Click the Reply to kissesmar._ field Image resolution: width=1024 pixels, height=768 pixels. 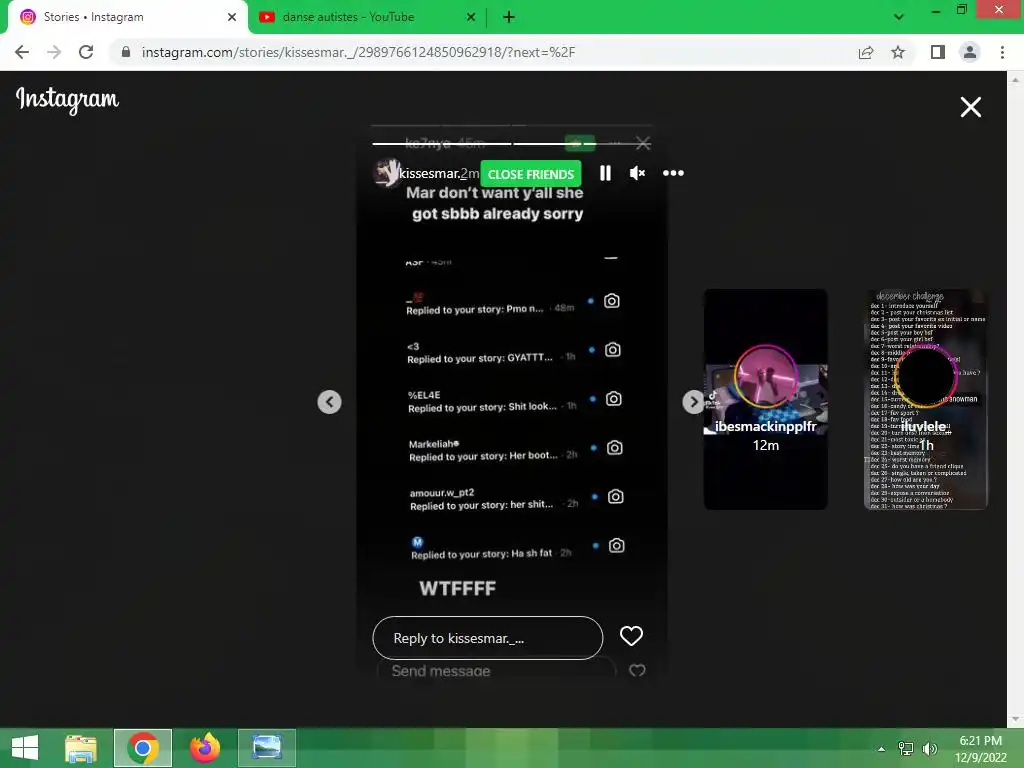[x=488, y=638]
